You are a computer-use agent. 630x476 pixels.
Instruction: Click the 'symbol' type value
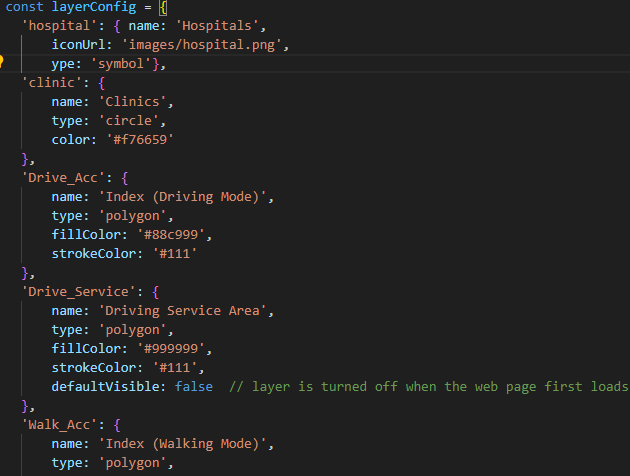point(121,64)
